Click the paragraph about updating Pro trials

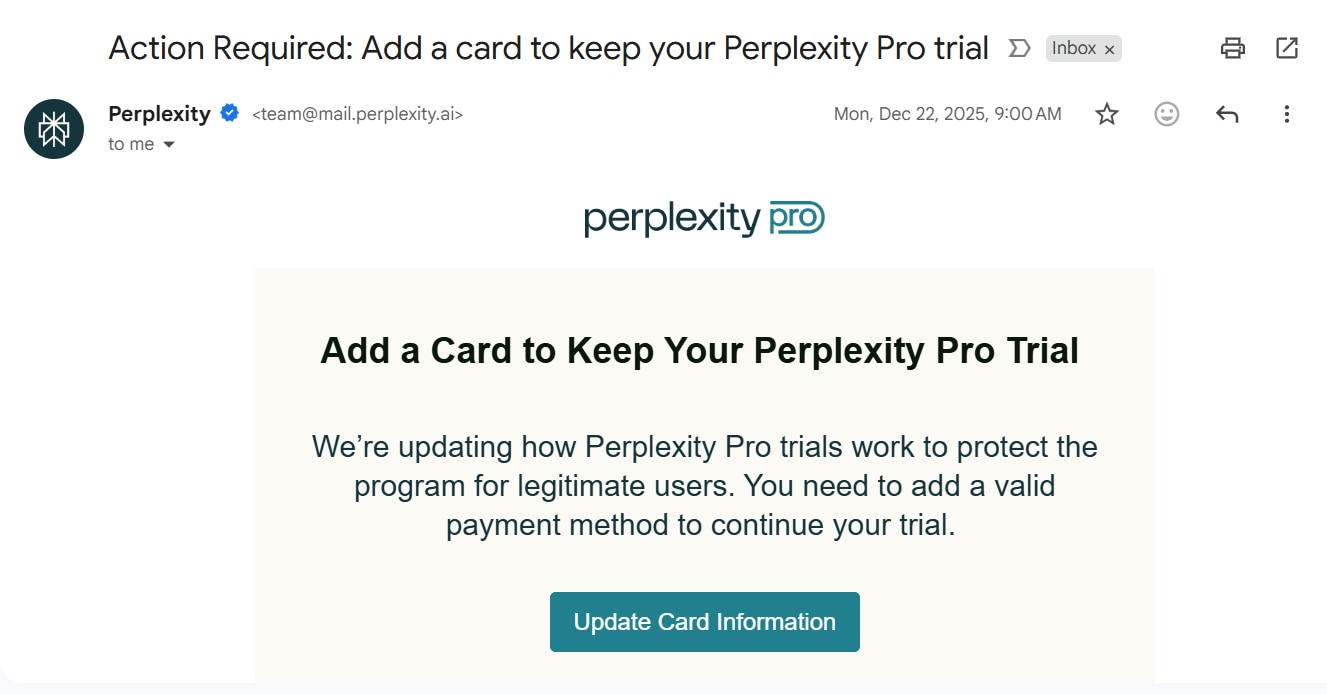tap(704, 486)
